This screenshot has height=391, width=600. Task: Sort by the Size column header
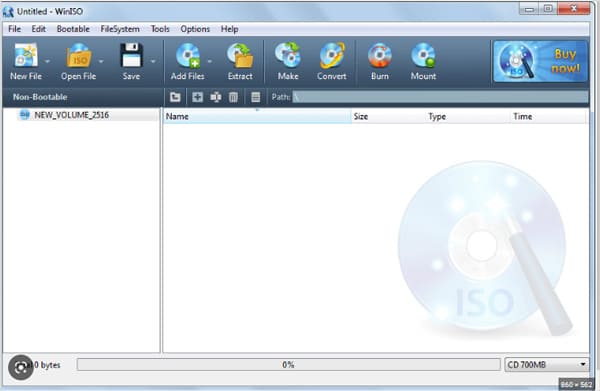[x=388, y=116]
